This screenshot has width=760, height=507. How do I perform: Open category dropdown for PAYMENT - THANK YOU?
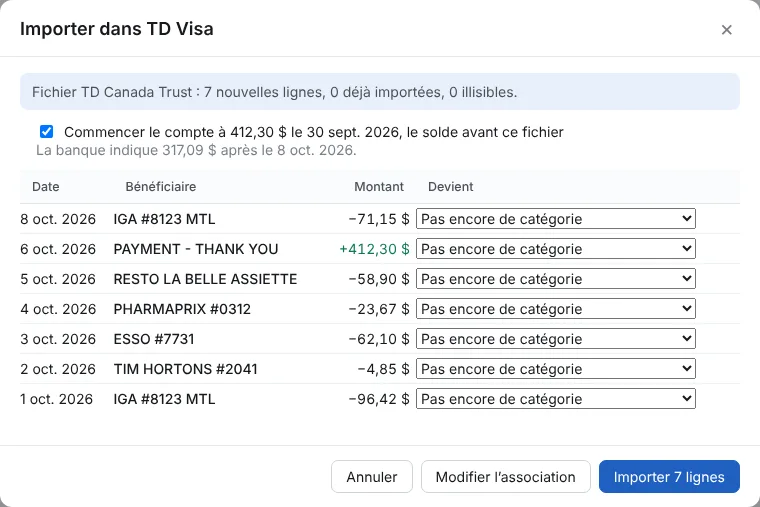555,249
